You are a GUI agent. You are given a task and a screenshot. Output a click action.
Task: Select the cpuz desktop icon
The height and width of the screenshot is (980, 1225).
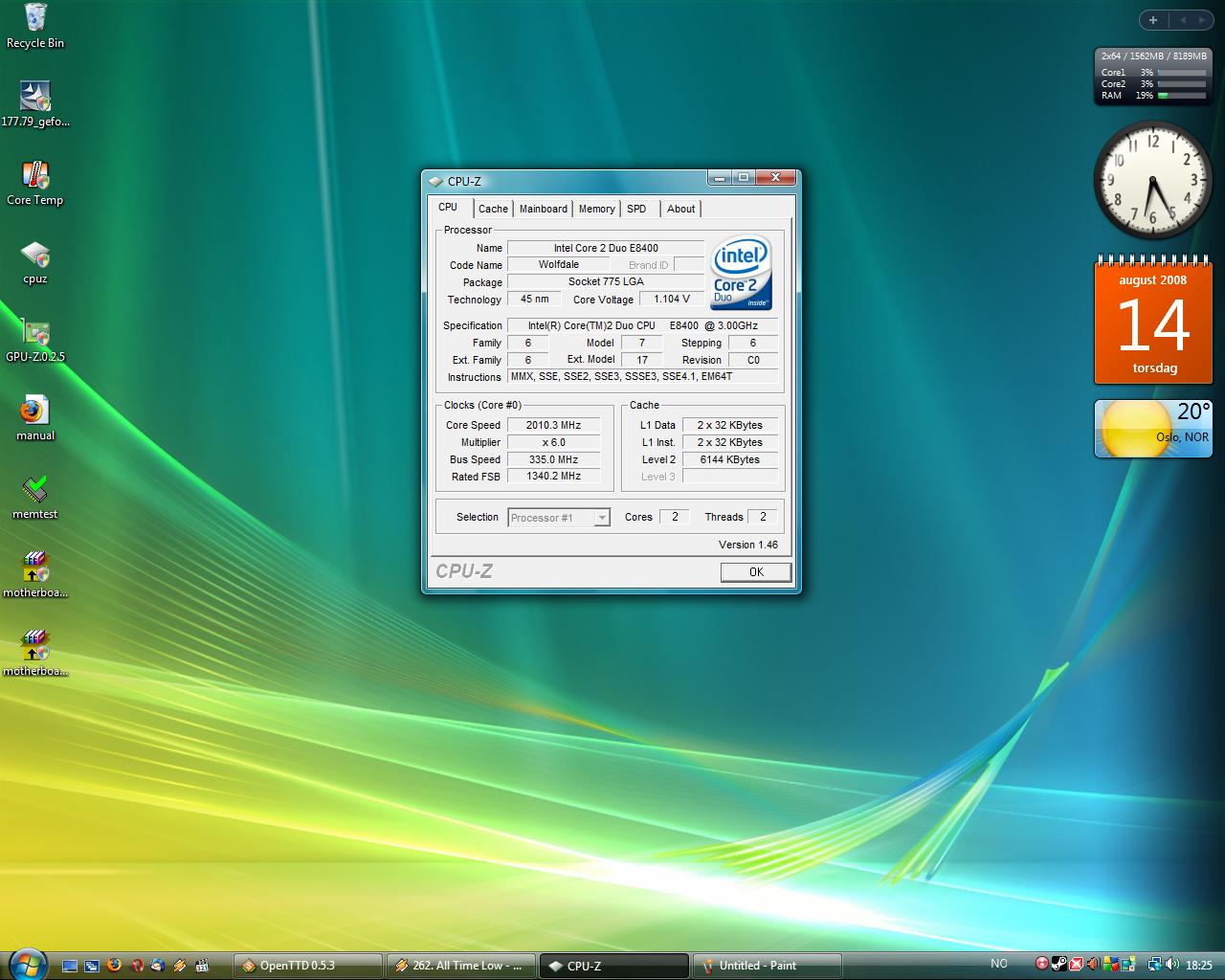coord(35,262)
